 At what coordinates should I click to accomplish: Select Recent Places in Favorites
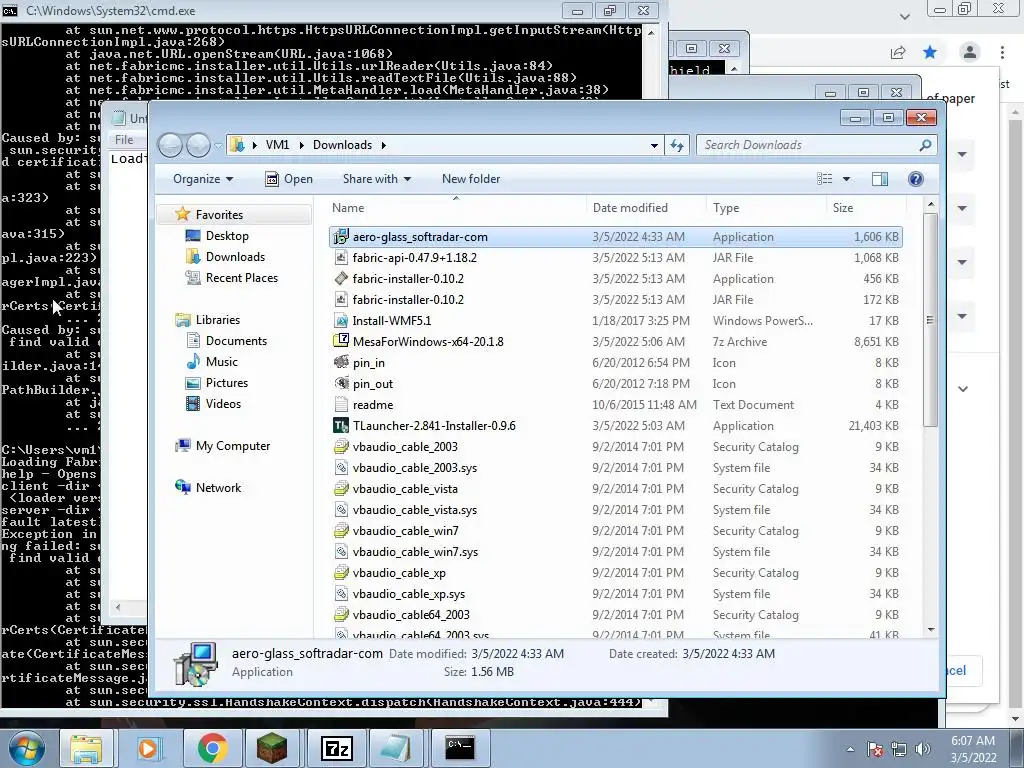tap(242, 278)
